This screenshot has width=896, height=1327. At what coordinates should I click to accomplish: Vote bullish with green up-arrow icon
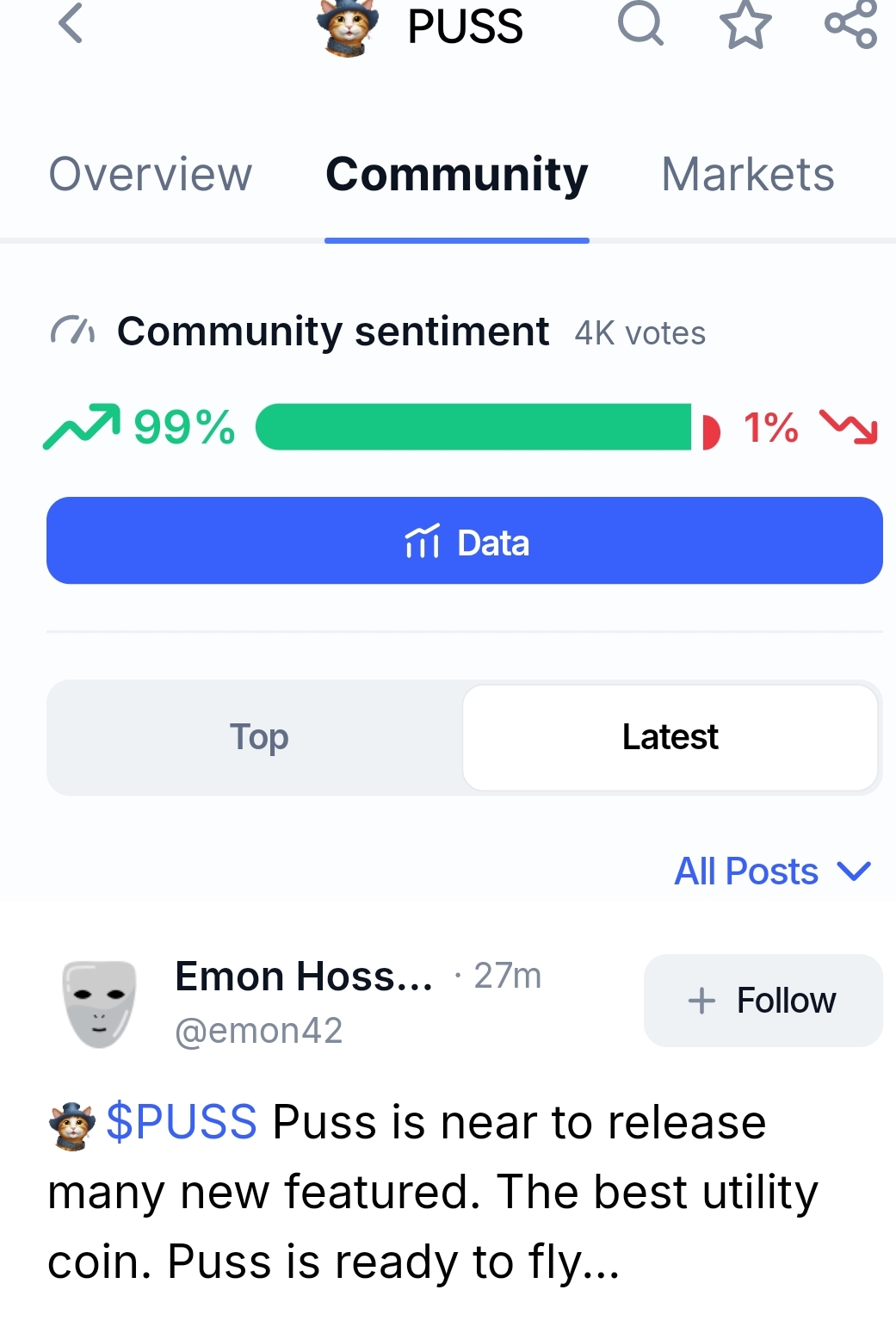[x=82, y=426]
